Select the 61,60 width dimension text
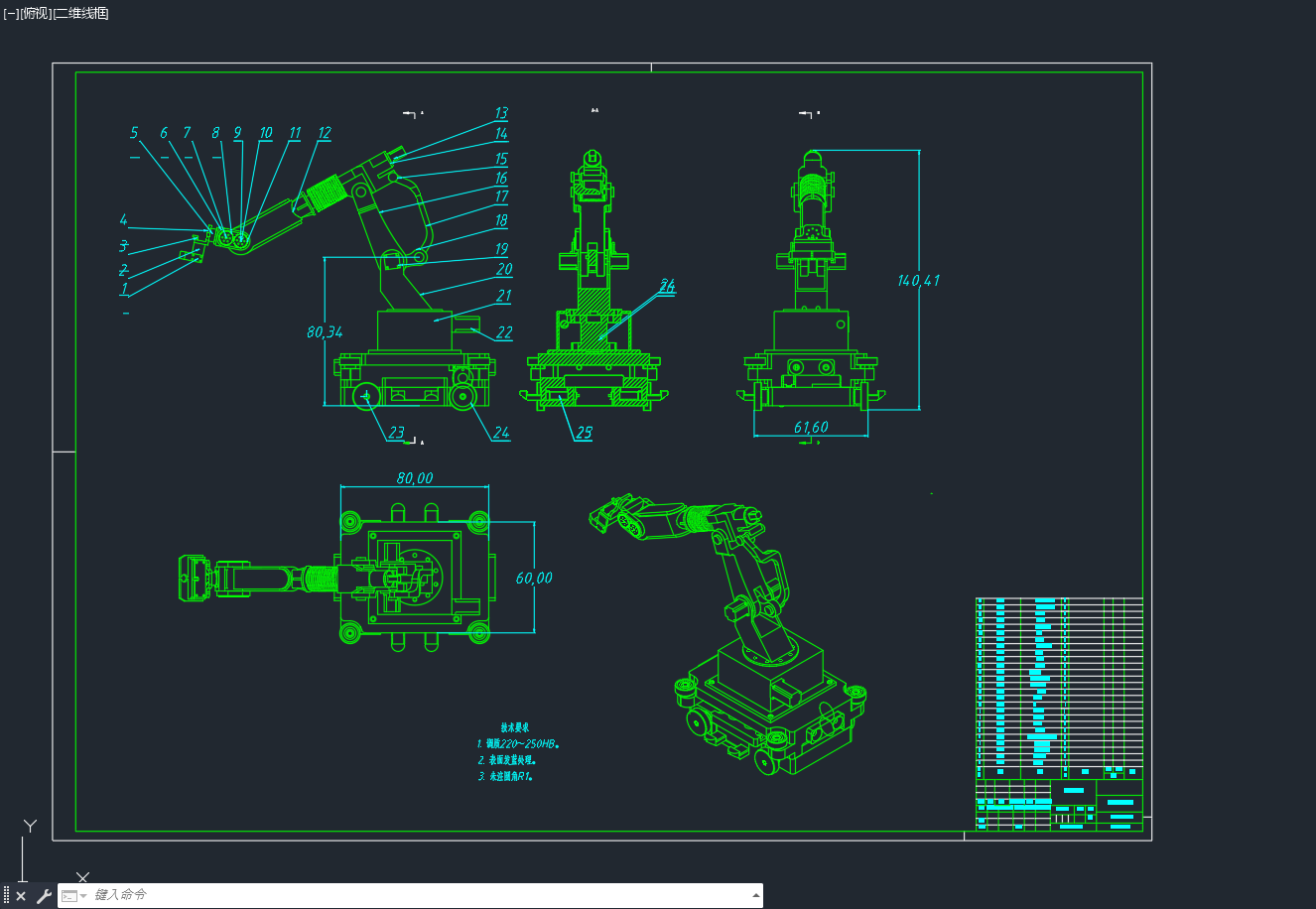The image size is (1316, 909). click(x=811, y=428)
